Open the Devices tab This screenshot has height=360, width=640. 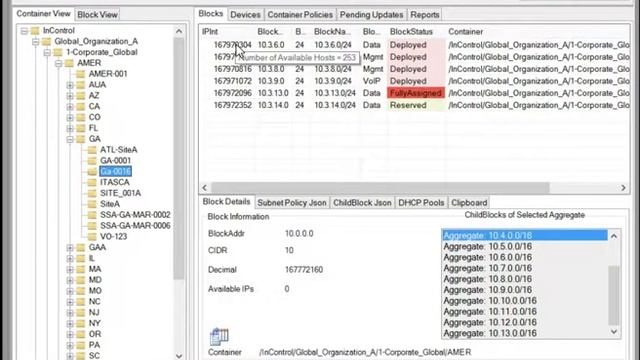tap(245, 15)
